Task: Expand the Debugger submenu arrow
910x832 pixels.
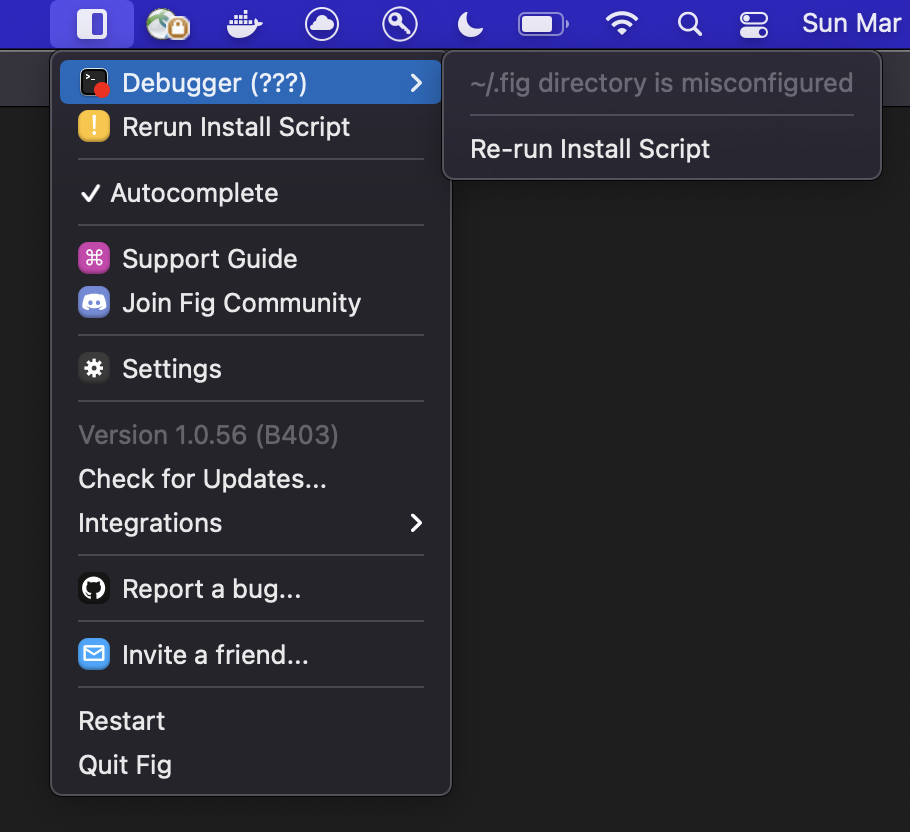Action: point(417,83)
